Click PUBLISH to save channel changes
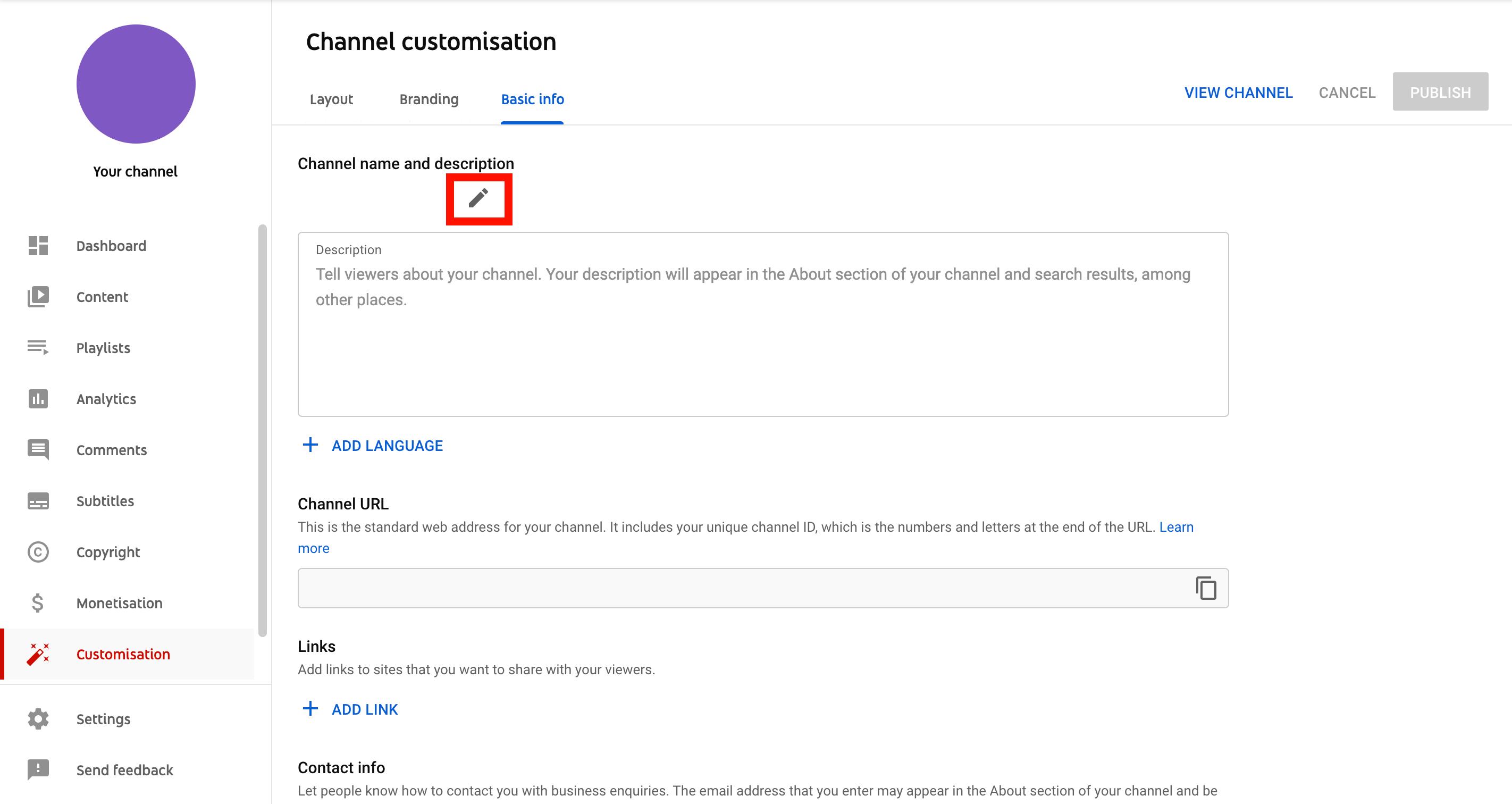This screenshot has width=1512, height=804. click(1441, 91)
